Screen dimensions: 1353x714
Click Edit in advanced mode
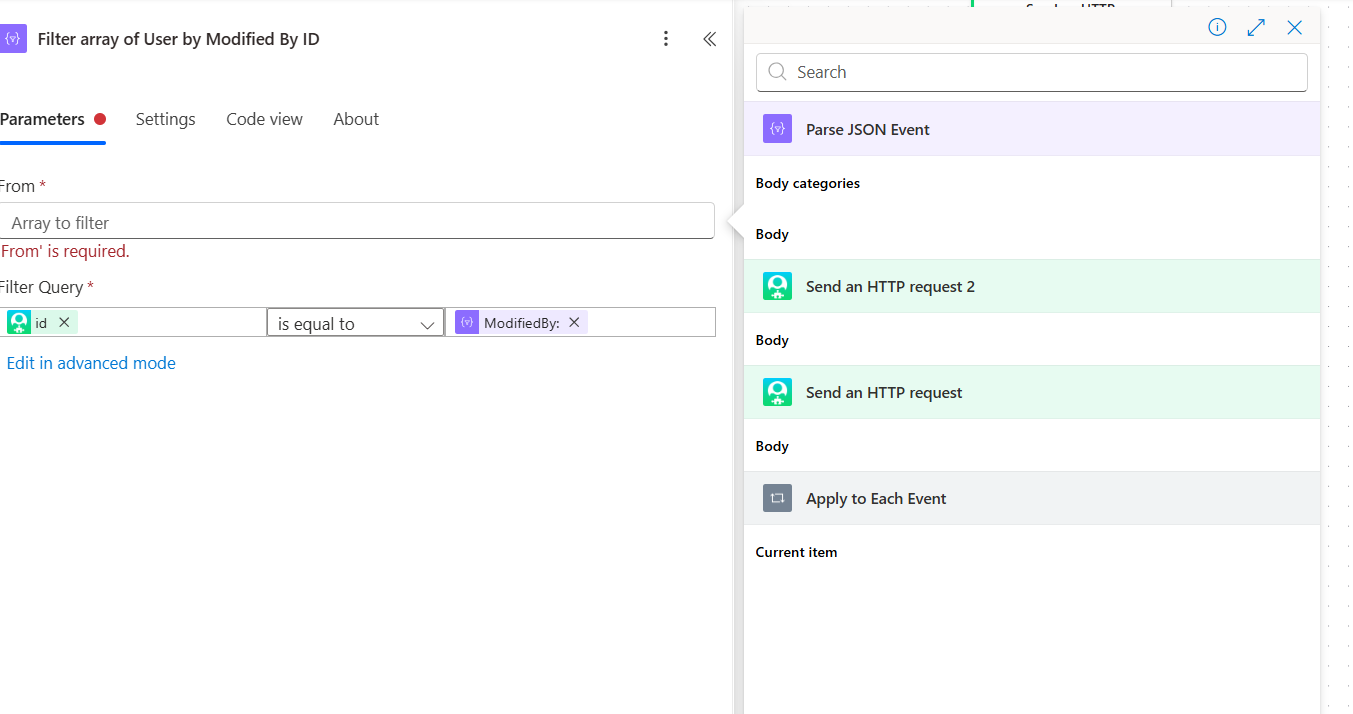[91, 363]
